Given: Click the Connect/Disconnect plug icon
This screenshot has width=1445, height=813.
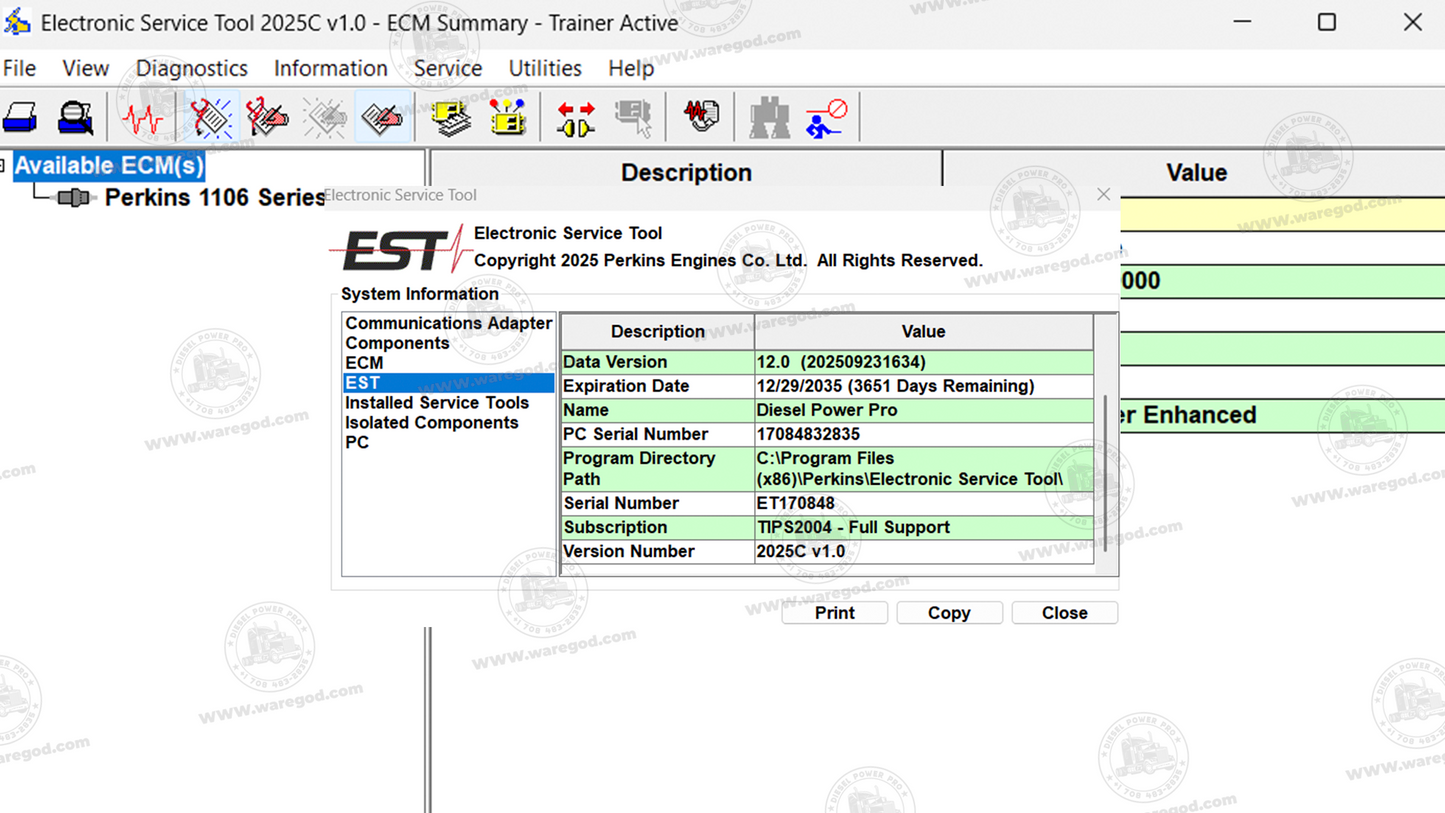Looking at the screenshot, I should pyautogui.click(x=576, y=118).
